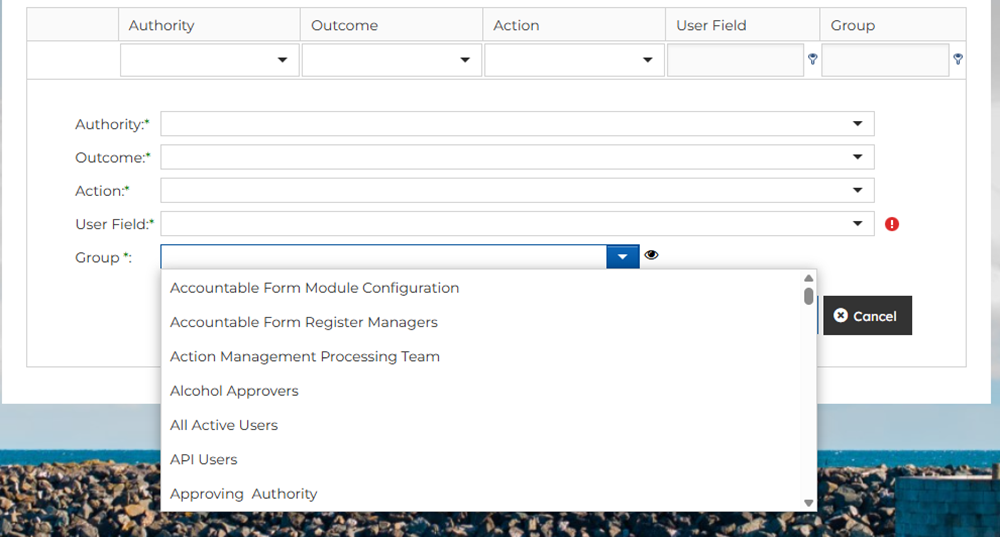Click the User Field column filter icon
Image resolution: width=1000 pixels, height=537 pixels.
812,60
